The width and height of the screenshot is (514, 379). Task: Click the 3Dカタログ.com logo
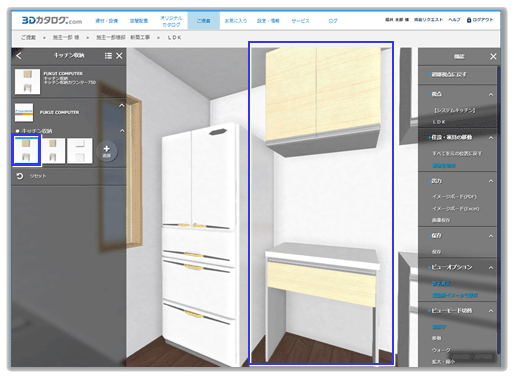tap(52, 20)
